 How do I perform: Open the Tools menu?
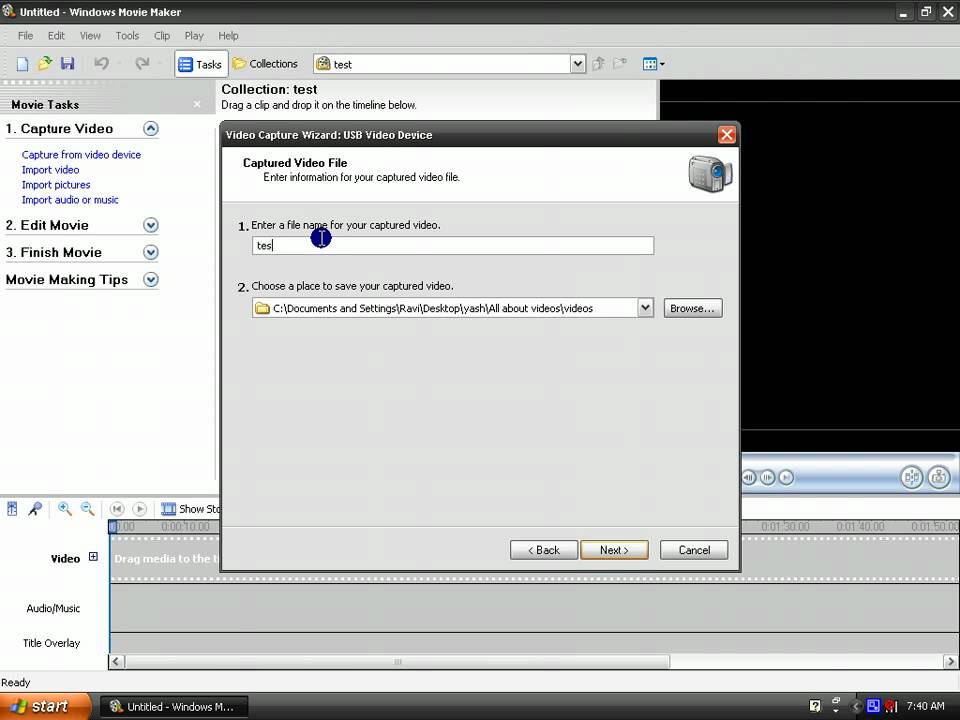127,36
